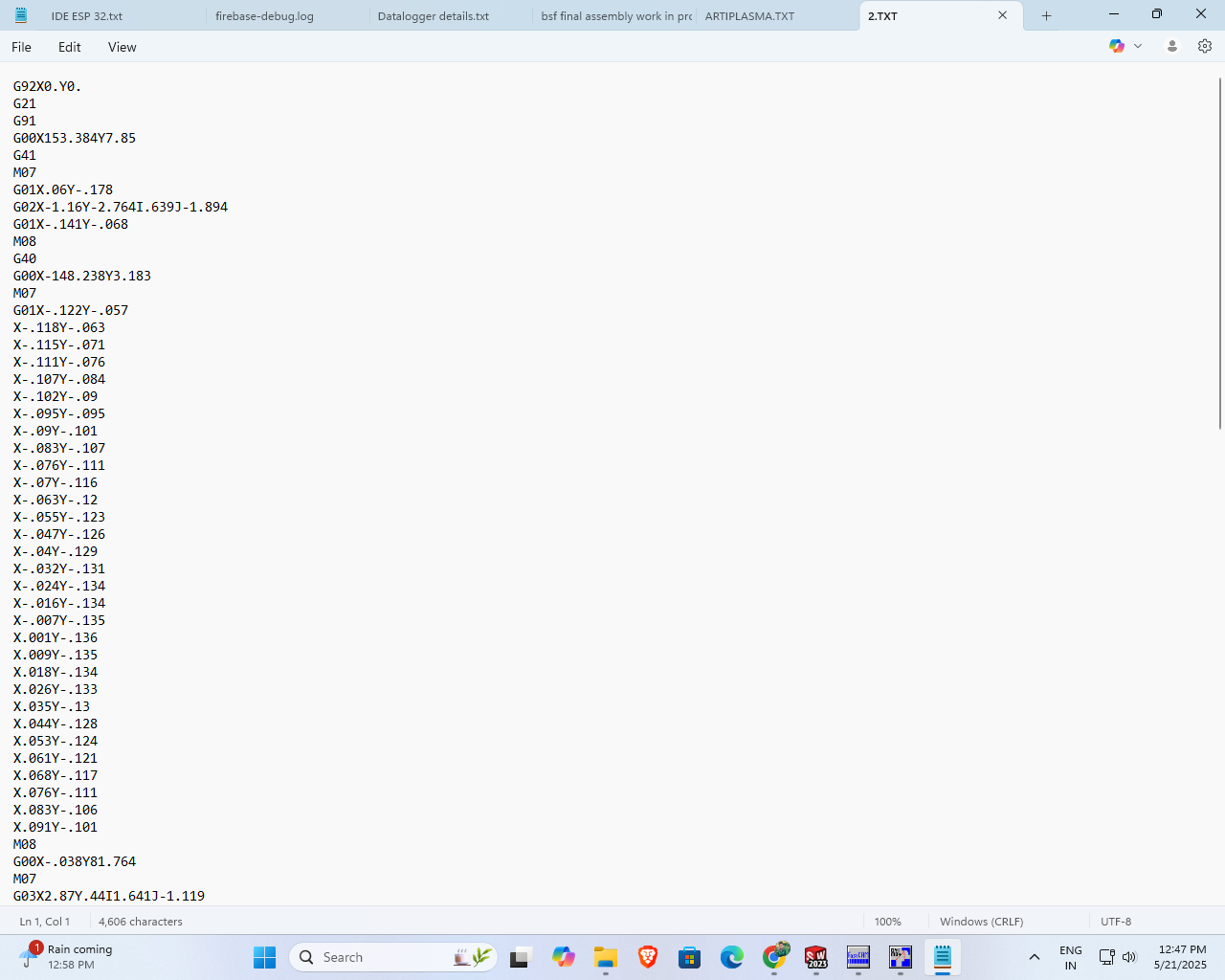Switch to ARTIPLASMA.TXT tab

pos(777,16)
